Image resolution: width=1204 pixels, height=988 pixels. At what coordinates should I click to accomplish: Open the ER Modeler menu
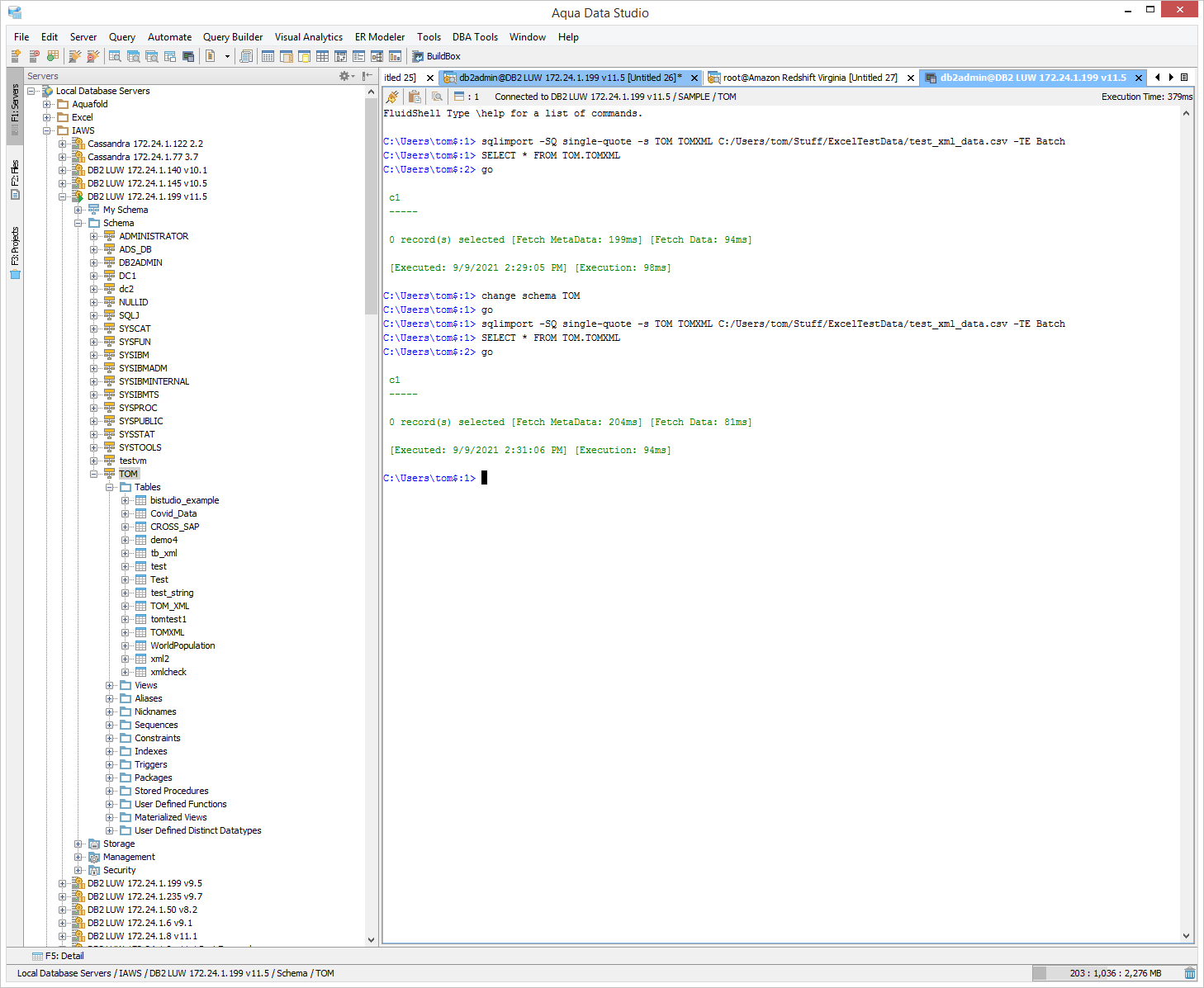[x=380, y=37]
